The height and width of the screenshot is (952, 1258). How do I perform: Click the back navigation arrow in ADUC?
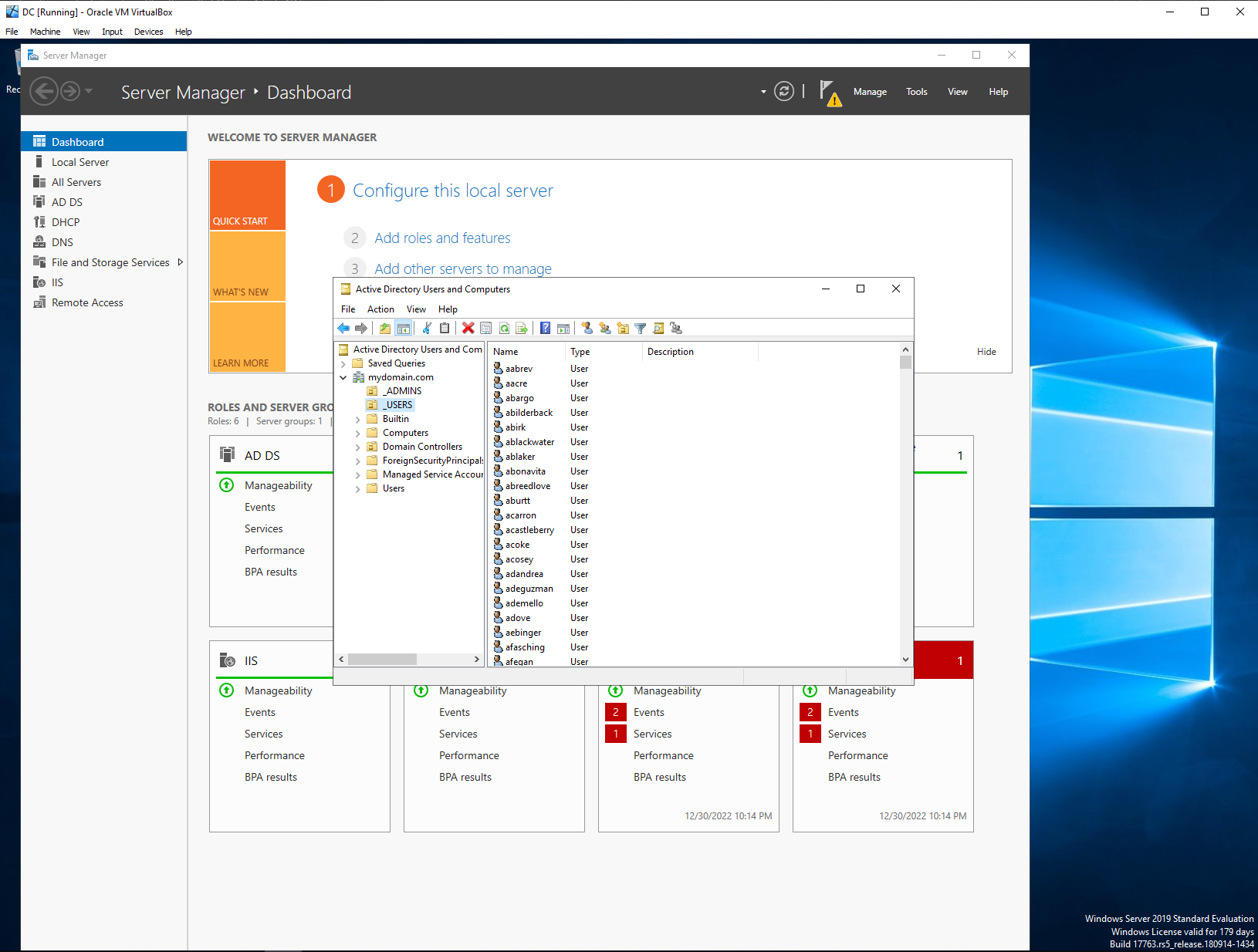pyautogui.click(x=343, y=328)
